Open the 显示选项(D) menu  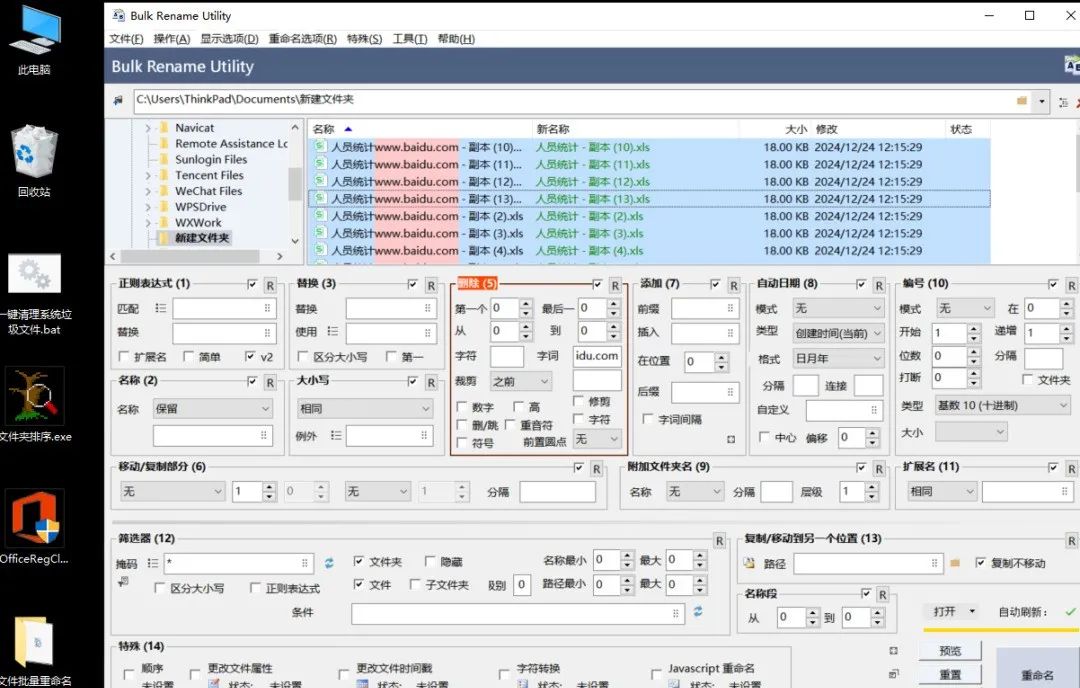(229, 39)
